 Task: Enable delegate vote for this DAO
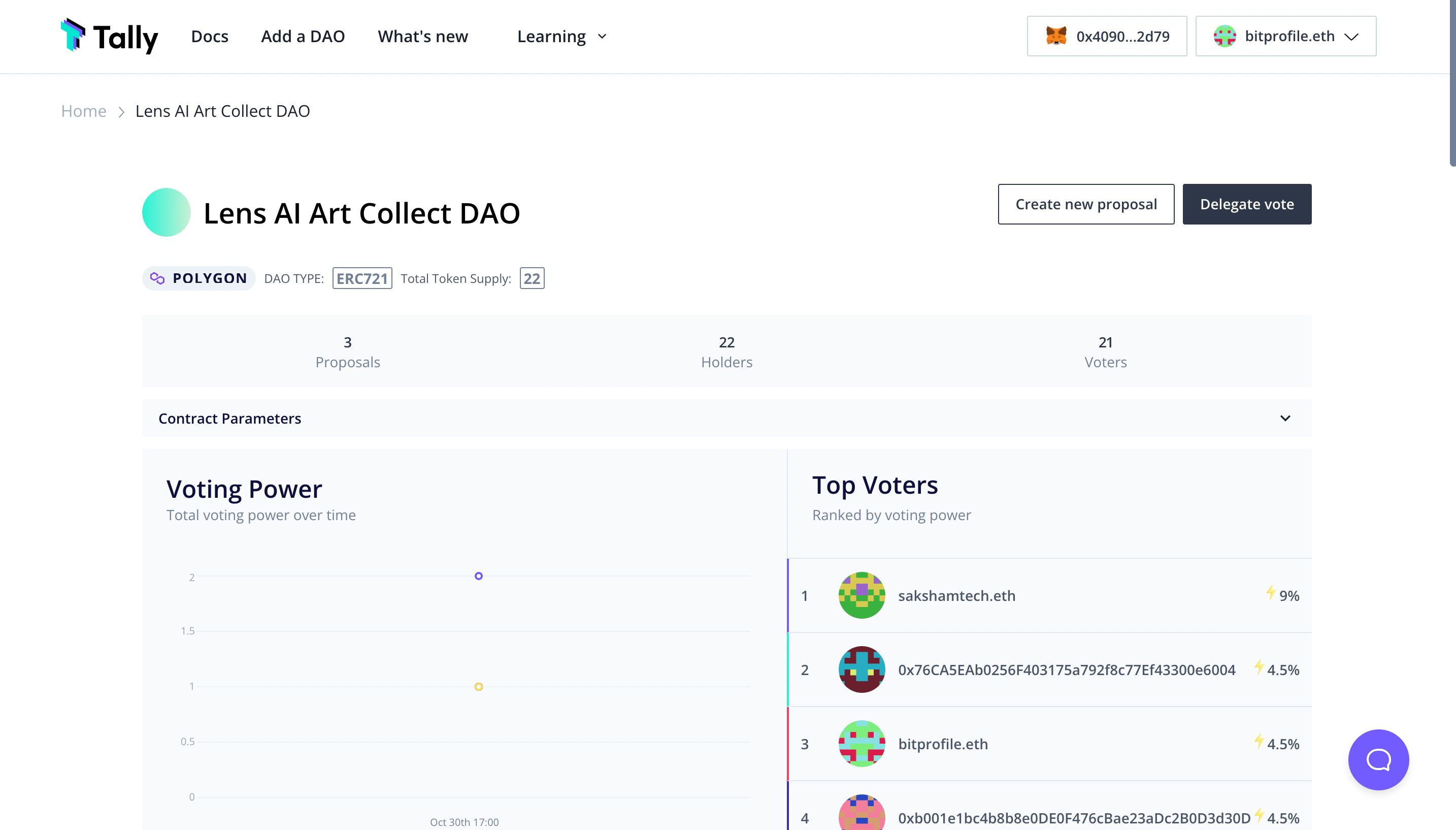[1247, 204]
